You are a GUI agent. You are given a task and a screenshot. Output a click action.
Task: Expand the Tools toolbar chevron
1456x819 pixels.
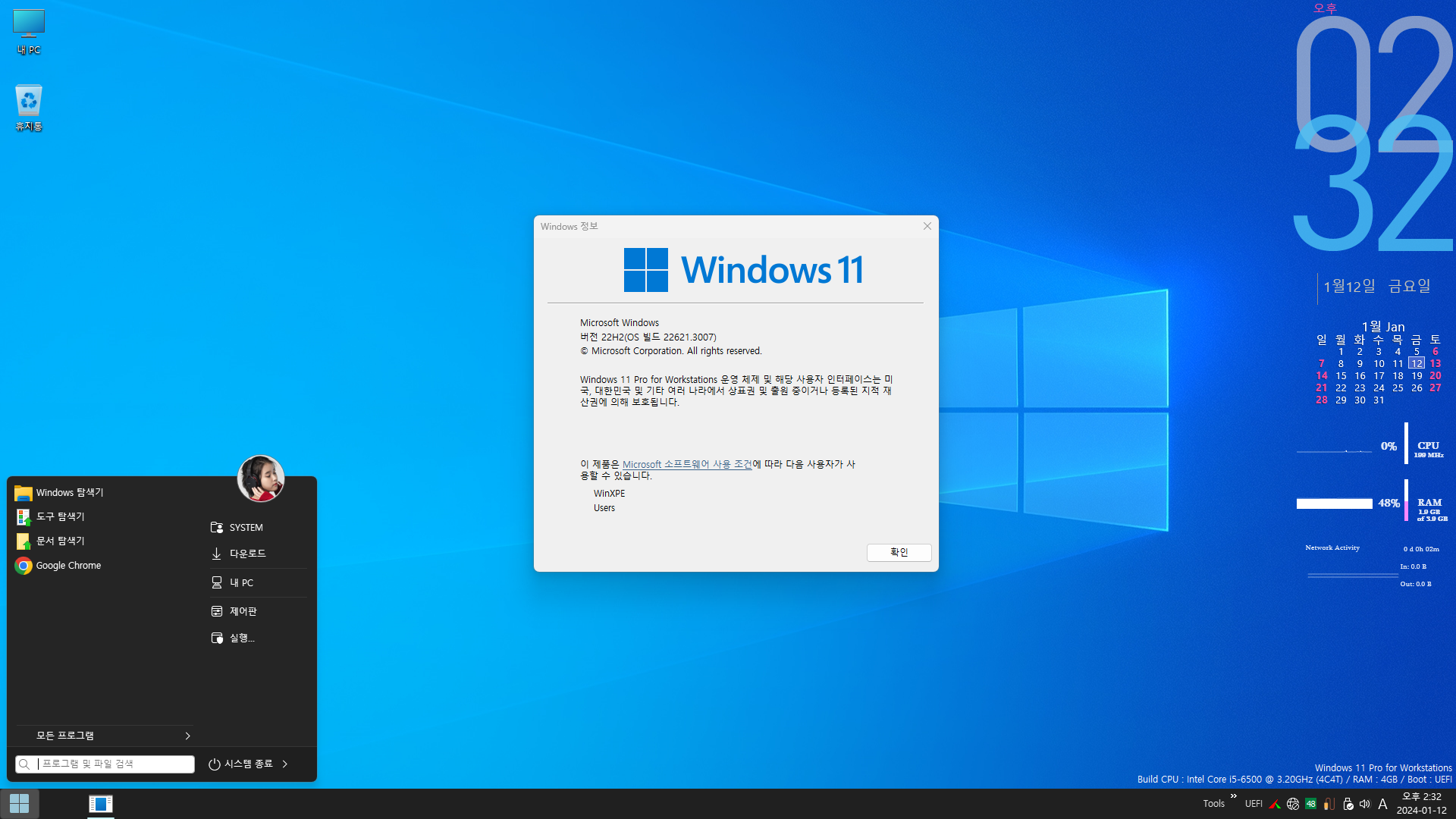1234,795
